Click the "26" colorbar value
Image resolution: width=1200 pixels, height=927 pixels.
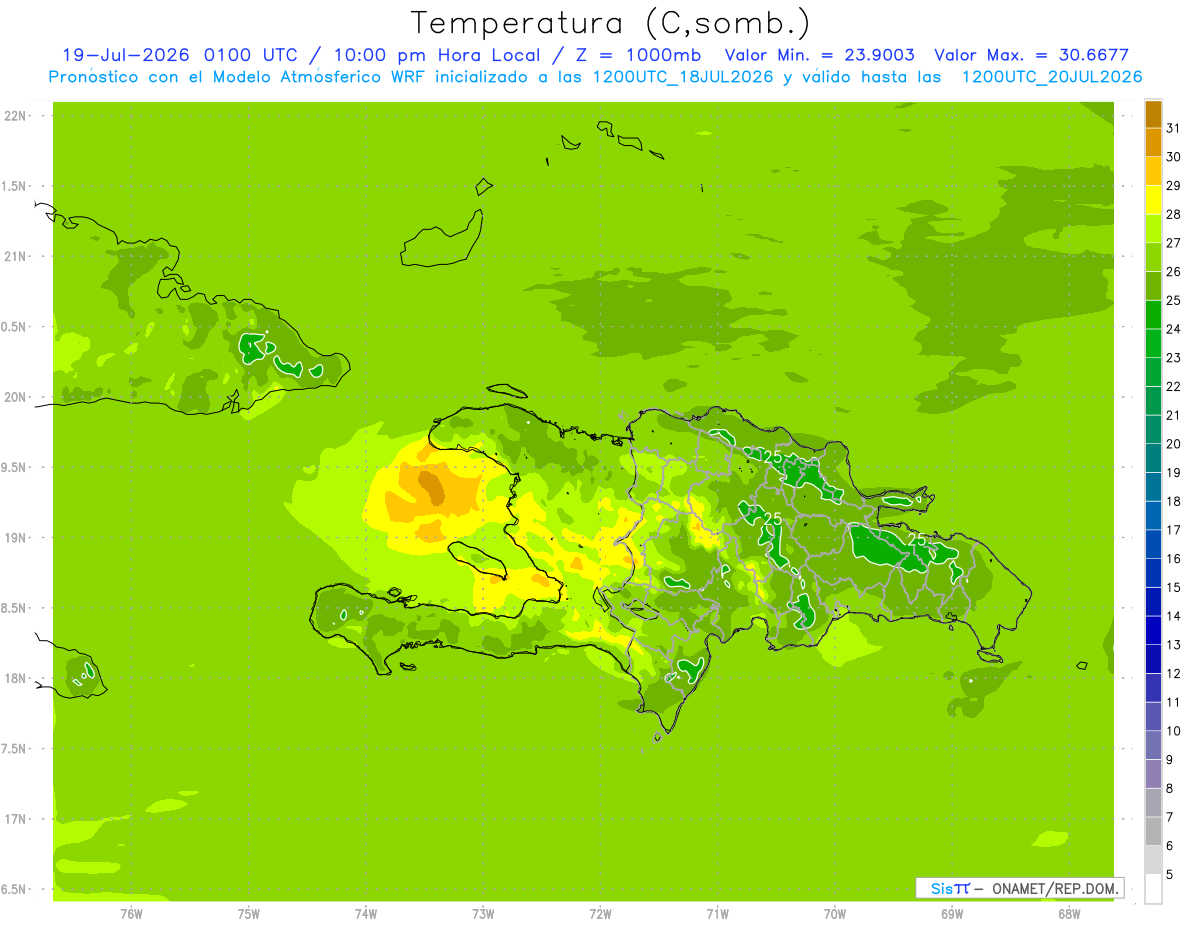pyautogui.click(x=1174, y=272)
